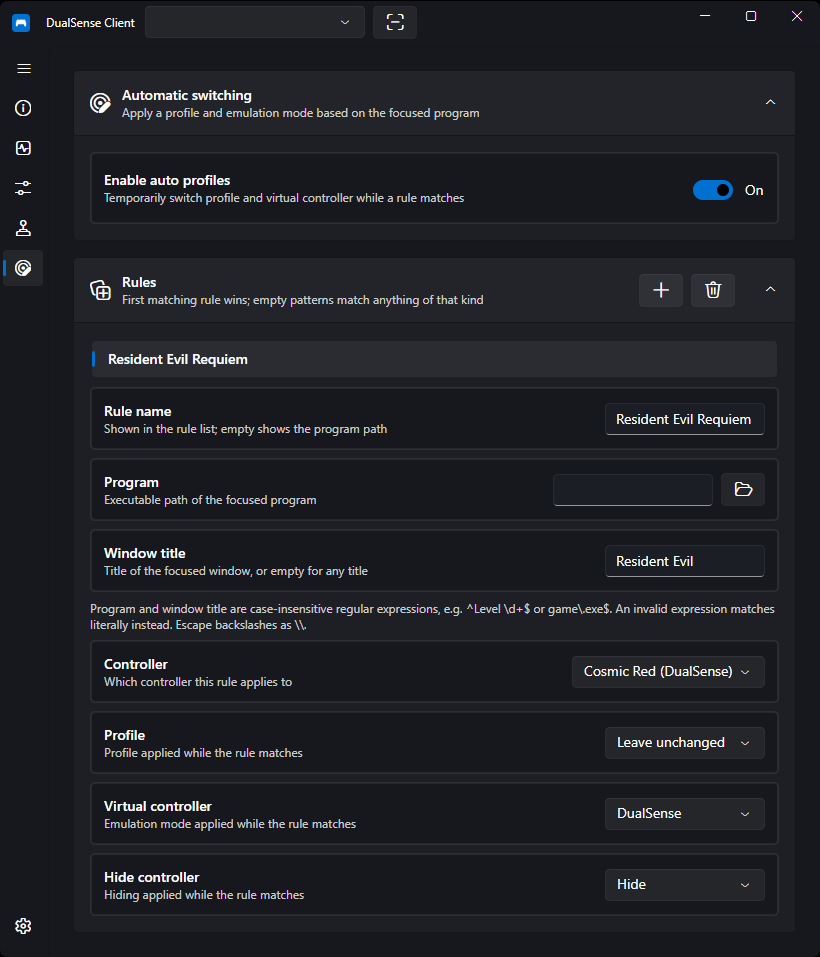Screen dimensions: 820x957
Task: Open the info page in sidebar
Action: (x=23, y=108)
